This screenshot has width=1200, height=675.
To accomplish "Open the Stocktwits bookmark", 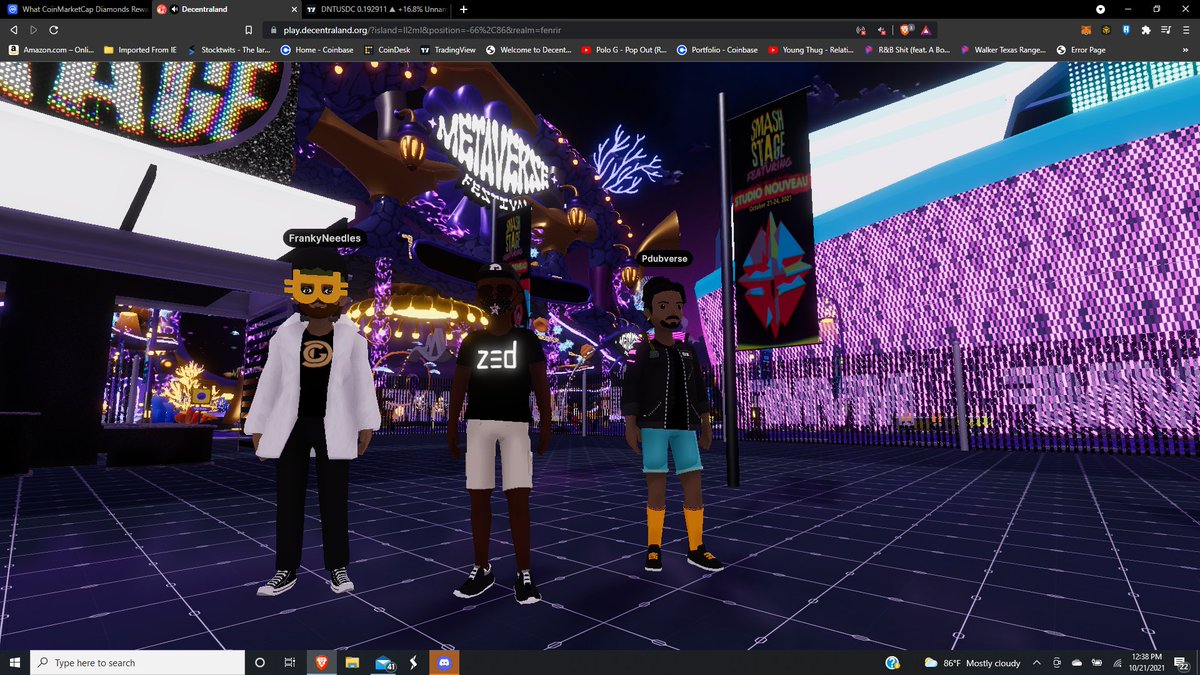I will point(228,49).
